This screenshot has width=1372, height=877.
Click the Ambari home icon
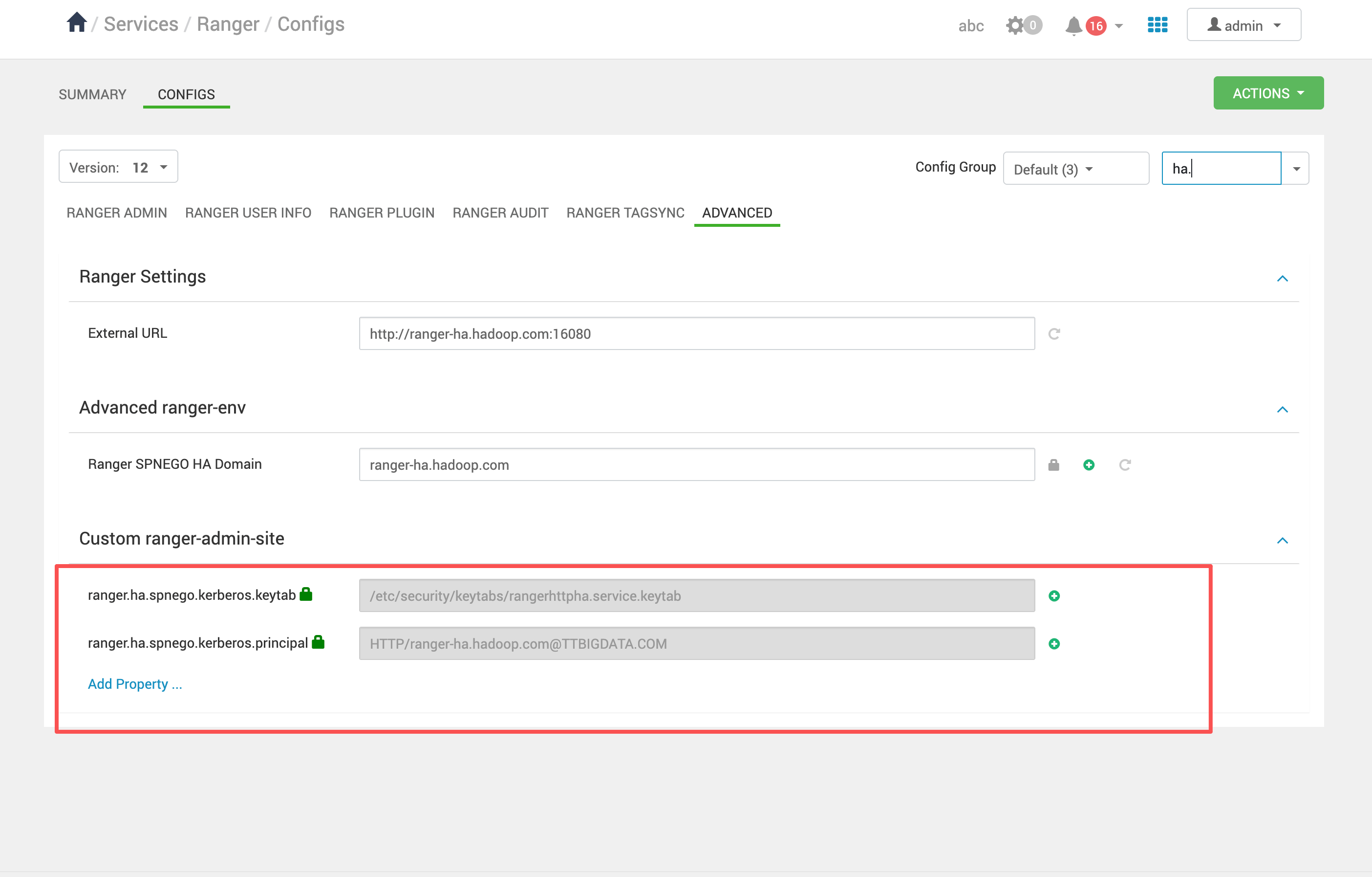76,23
